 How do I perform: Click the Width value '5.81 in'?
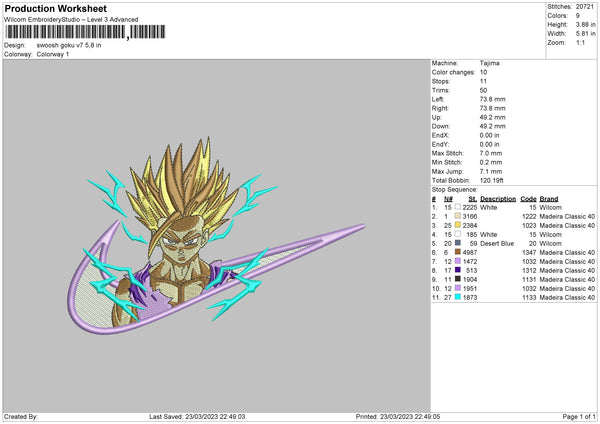tap(585, 34)
